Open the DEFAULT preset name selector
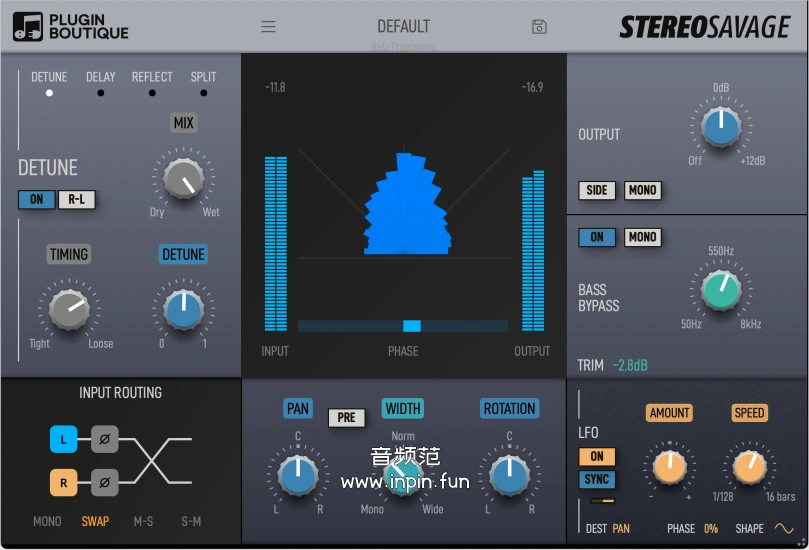This screenshot has height=550, width=809. 403,26
